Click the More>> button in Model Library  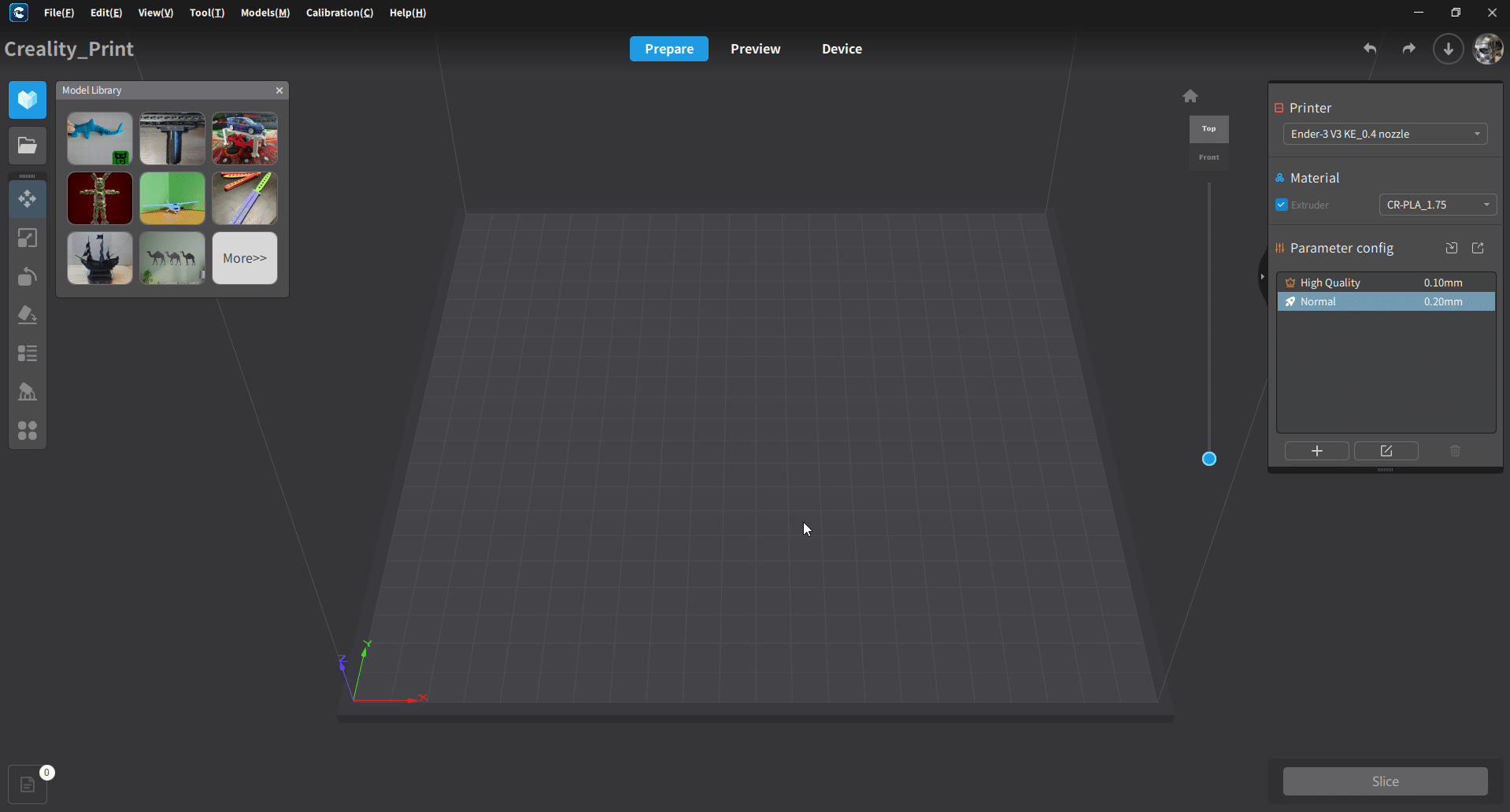245,258
